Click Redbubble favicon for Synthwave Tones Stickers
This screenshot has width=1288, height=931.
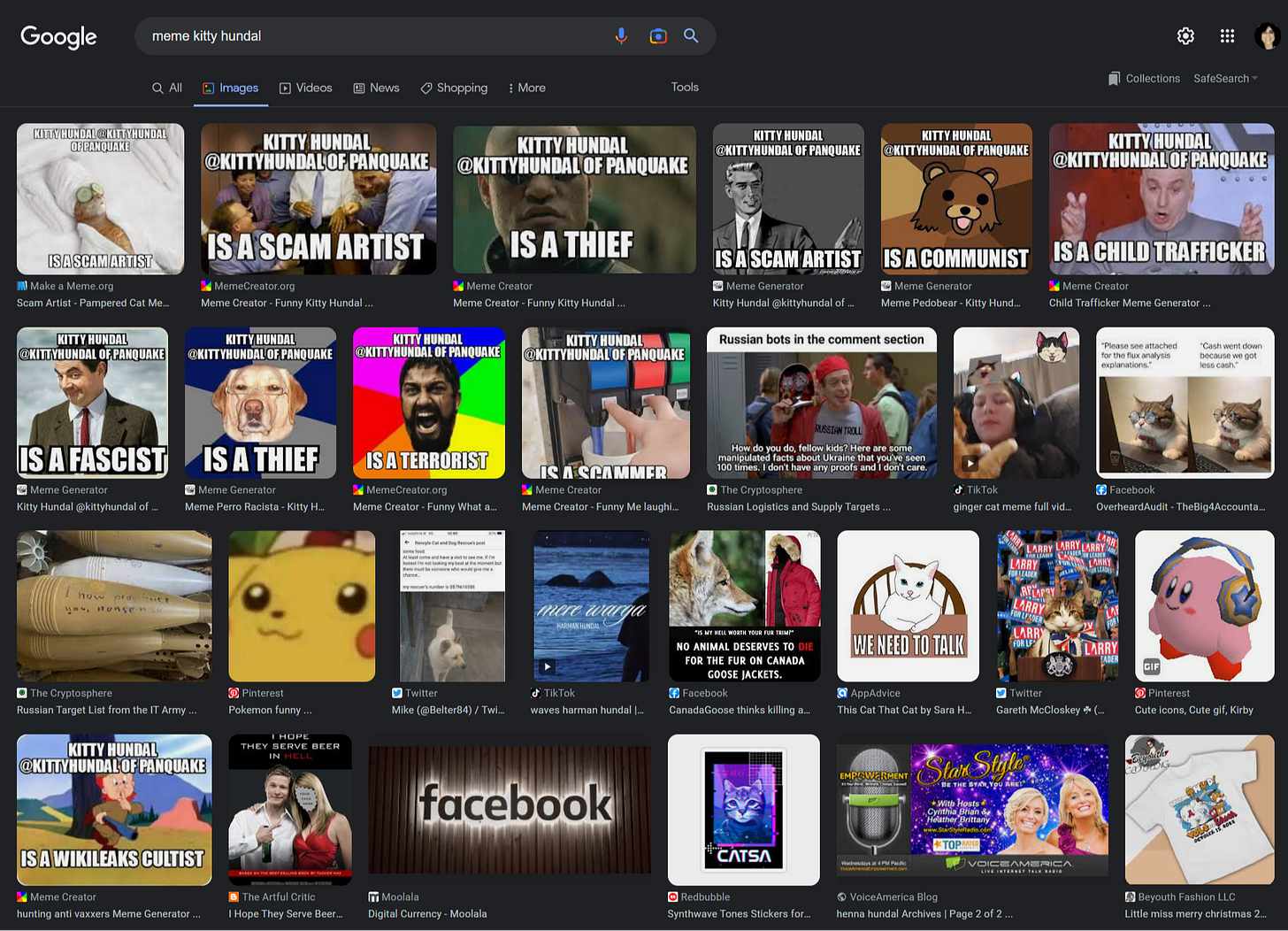click(673, 896)
